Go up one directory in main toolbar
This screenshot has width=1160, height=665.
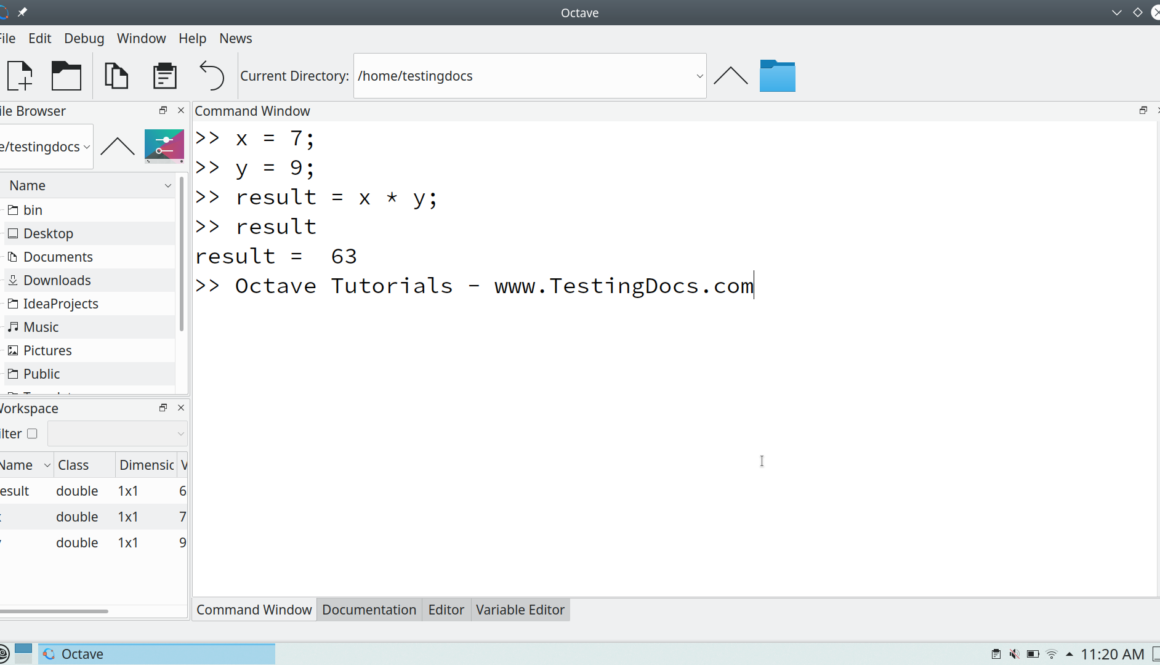click(730, 75)
